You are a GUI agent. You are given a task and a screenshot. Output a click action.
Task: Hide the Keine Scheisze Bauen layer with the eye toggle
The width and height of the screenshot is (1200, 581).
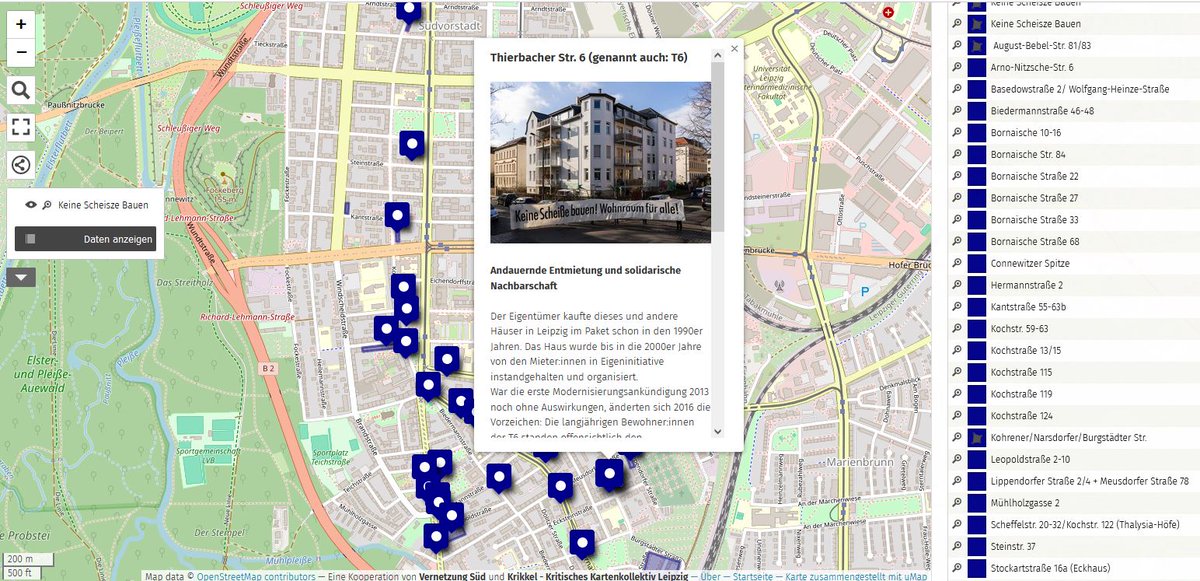(x=33, y=204)
